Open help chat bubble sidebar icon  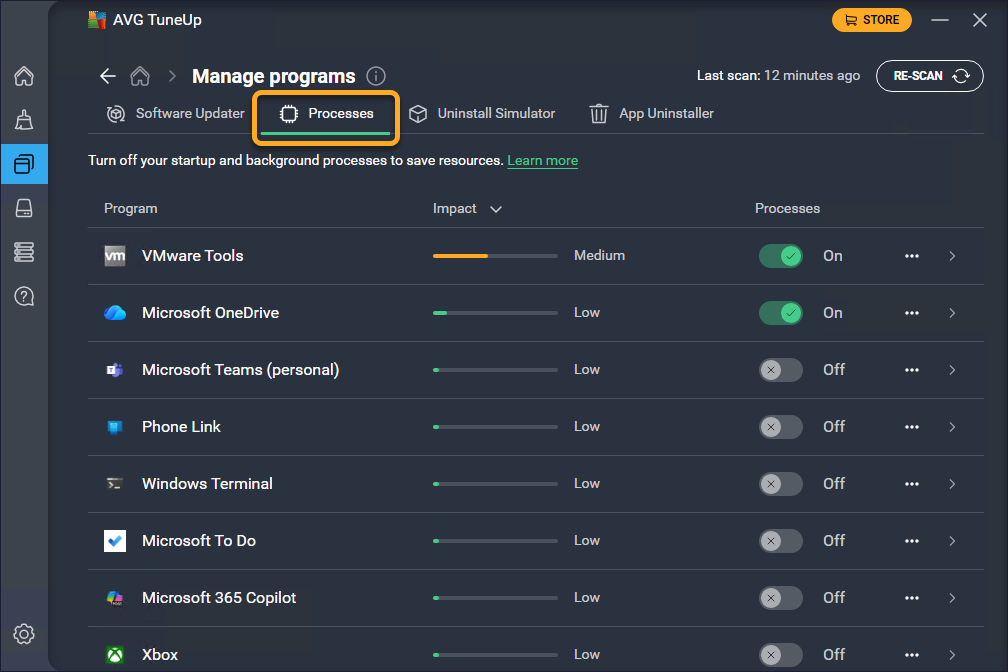[24, 296]
